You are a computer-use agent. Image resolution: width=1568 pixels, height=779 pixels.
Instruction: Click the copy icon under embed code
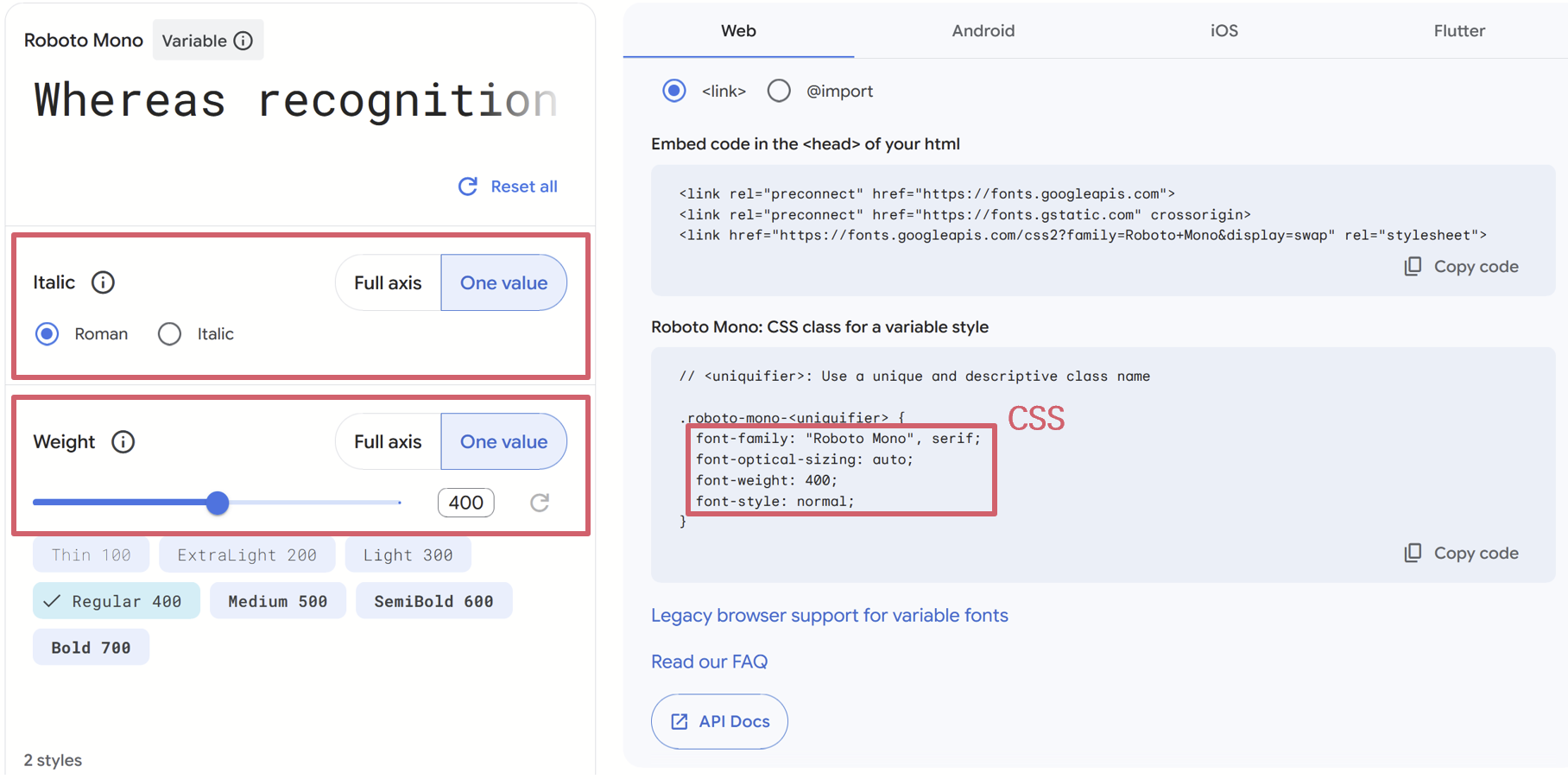pos(1413,266)
